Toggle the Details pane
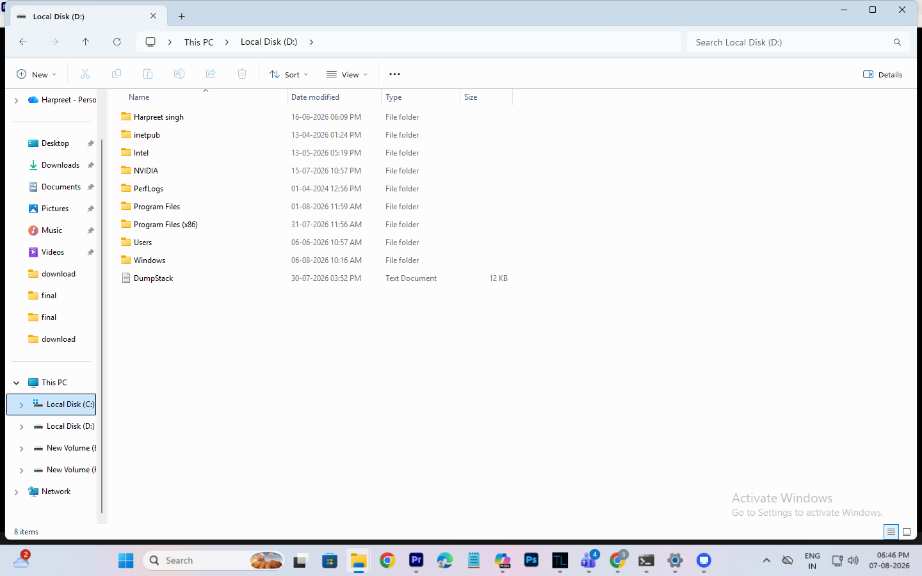 coord(882,75)
